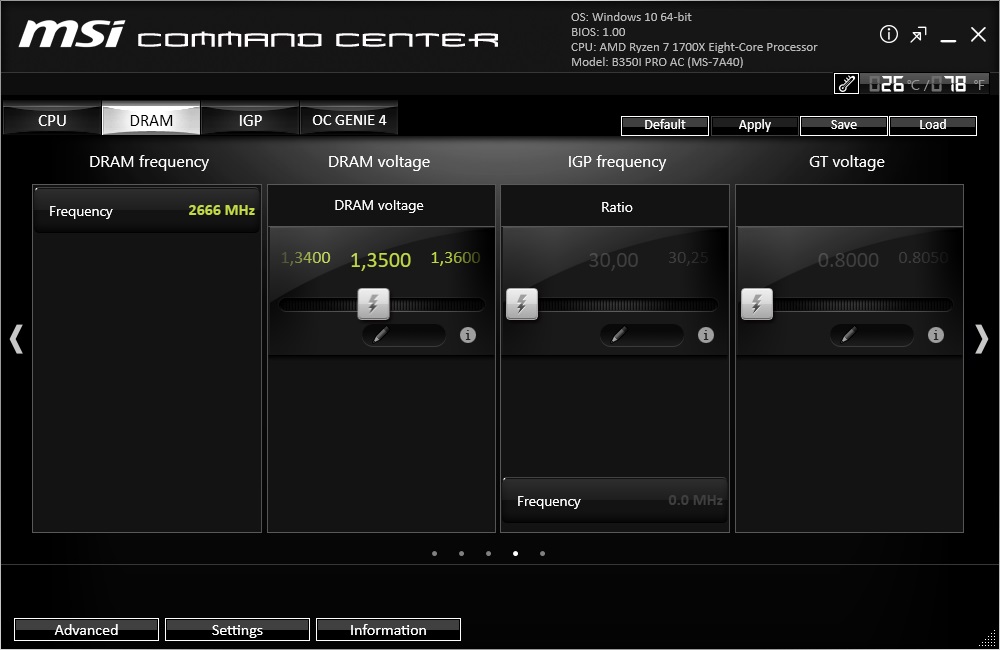Click the detach window arrow icon
Screen dimensions: 1000x650
pyautogui.click(x=918, y=34)
